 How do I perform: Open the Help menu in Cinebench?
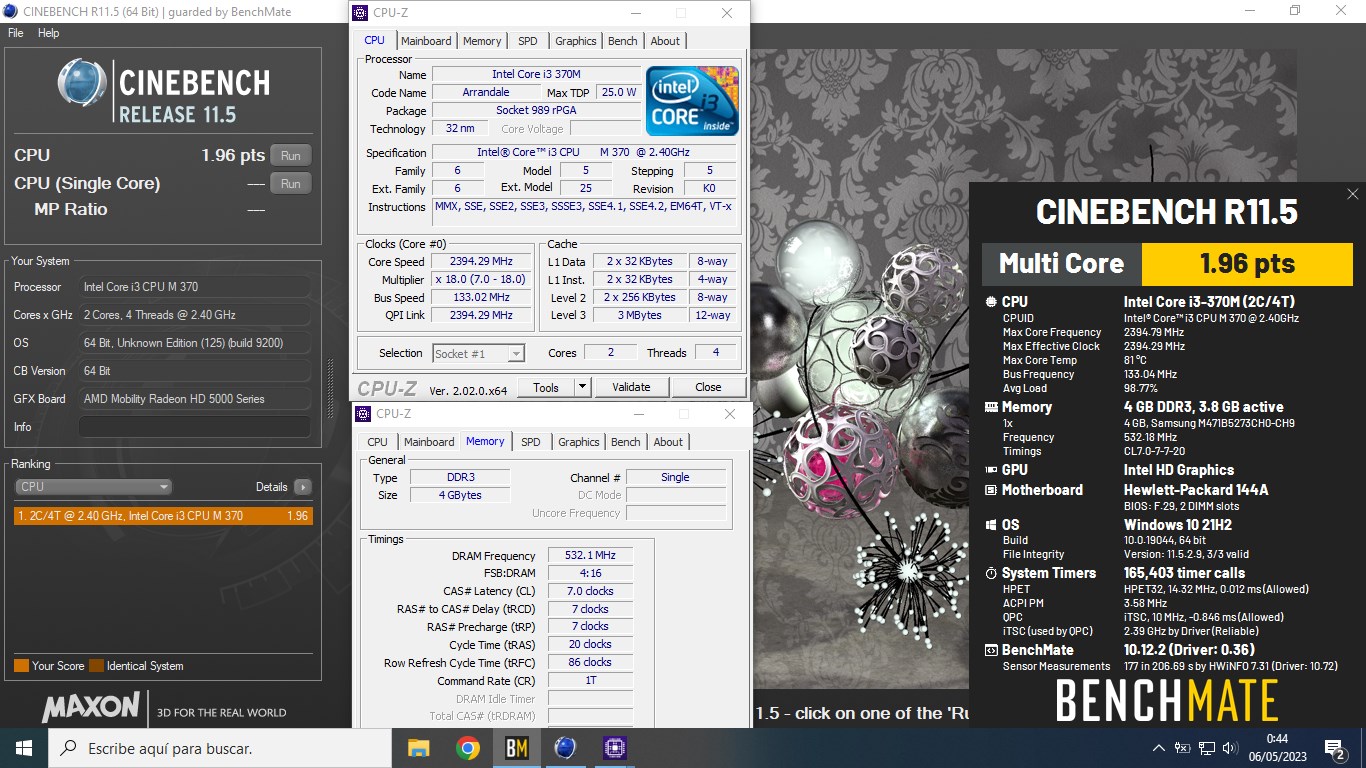pos(48,33)
